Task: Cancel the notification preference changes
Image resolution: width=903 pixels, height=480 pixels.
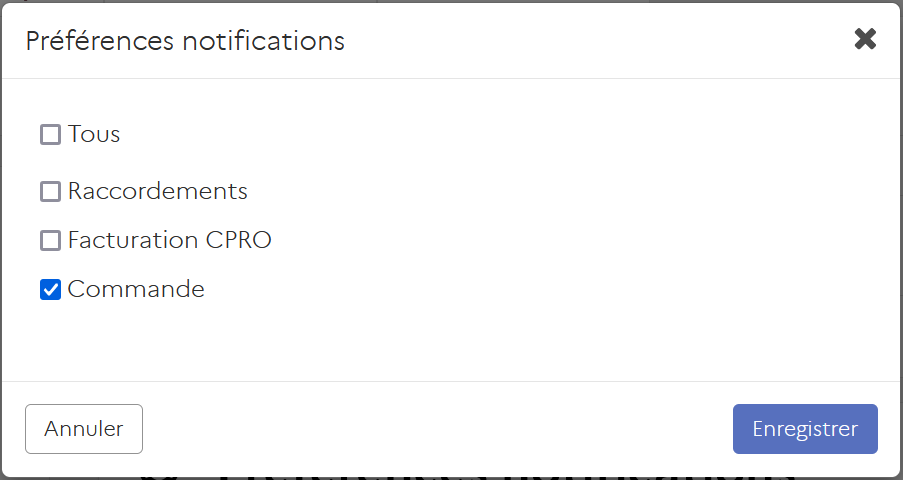Action: (84, 429)
